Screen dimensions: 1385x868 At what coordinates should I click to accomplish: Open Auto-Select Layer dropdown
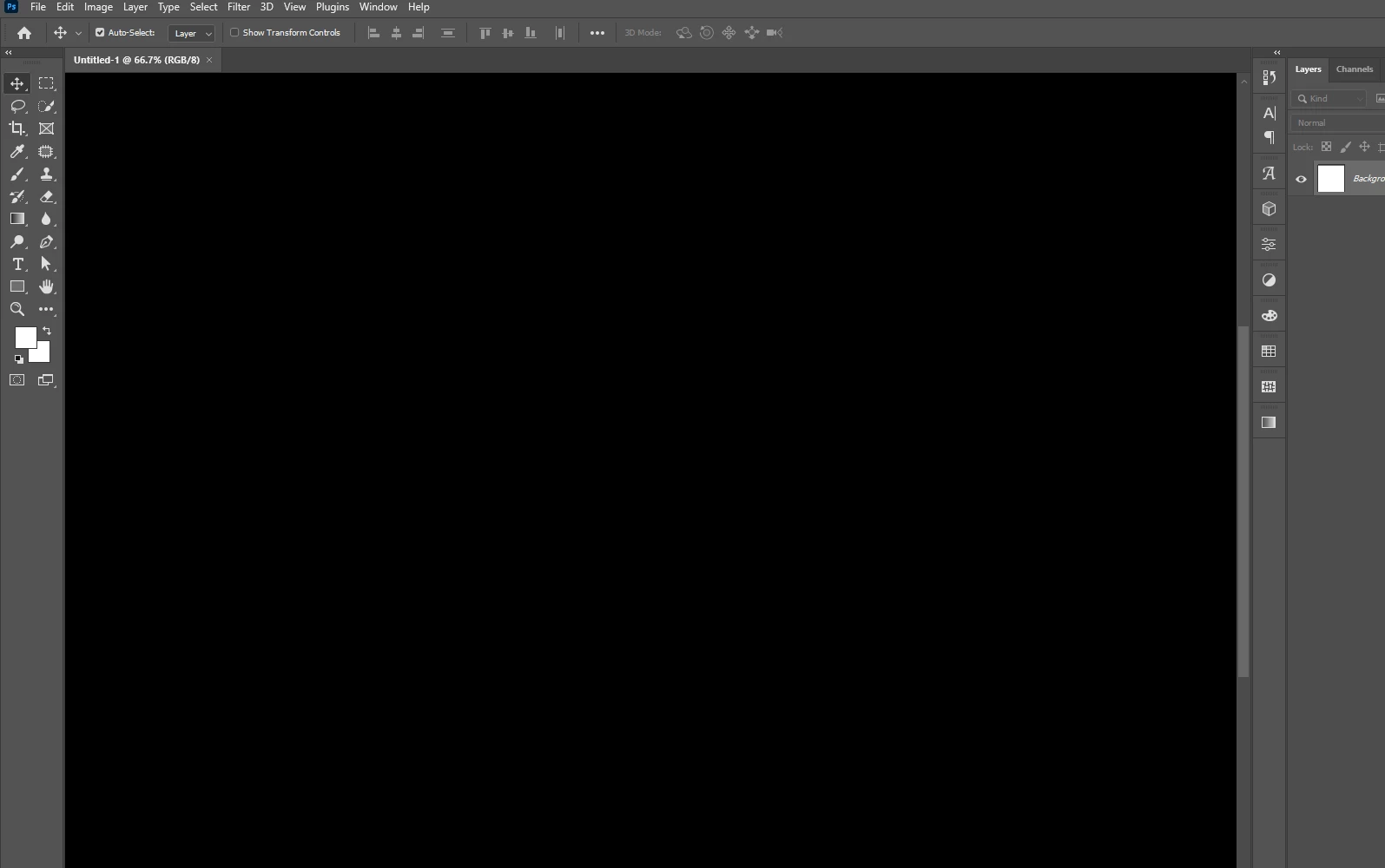[191, 33]
